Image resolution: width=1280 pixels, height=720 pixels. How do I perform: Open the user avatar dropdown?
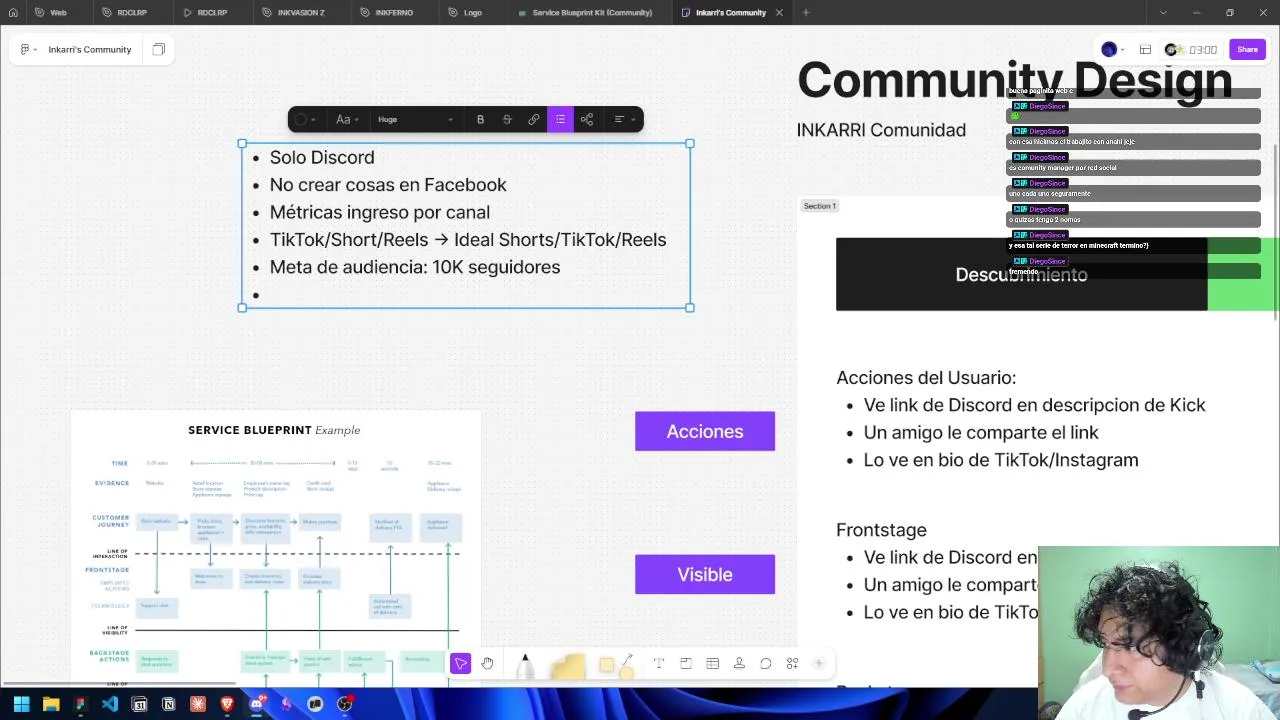[x=1112, y=49]
